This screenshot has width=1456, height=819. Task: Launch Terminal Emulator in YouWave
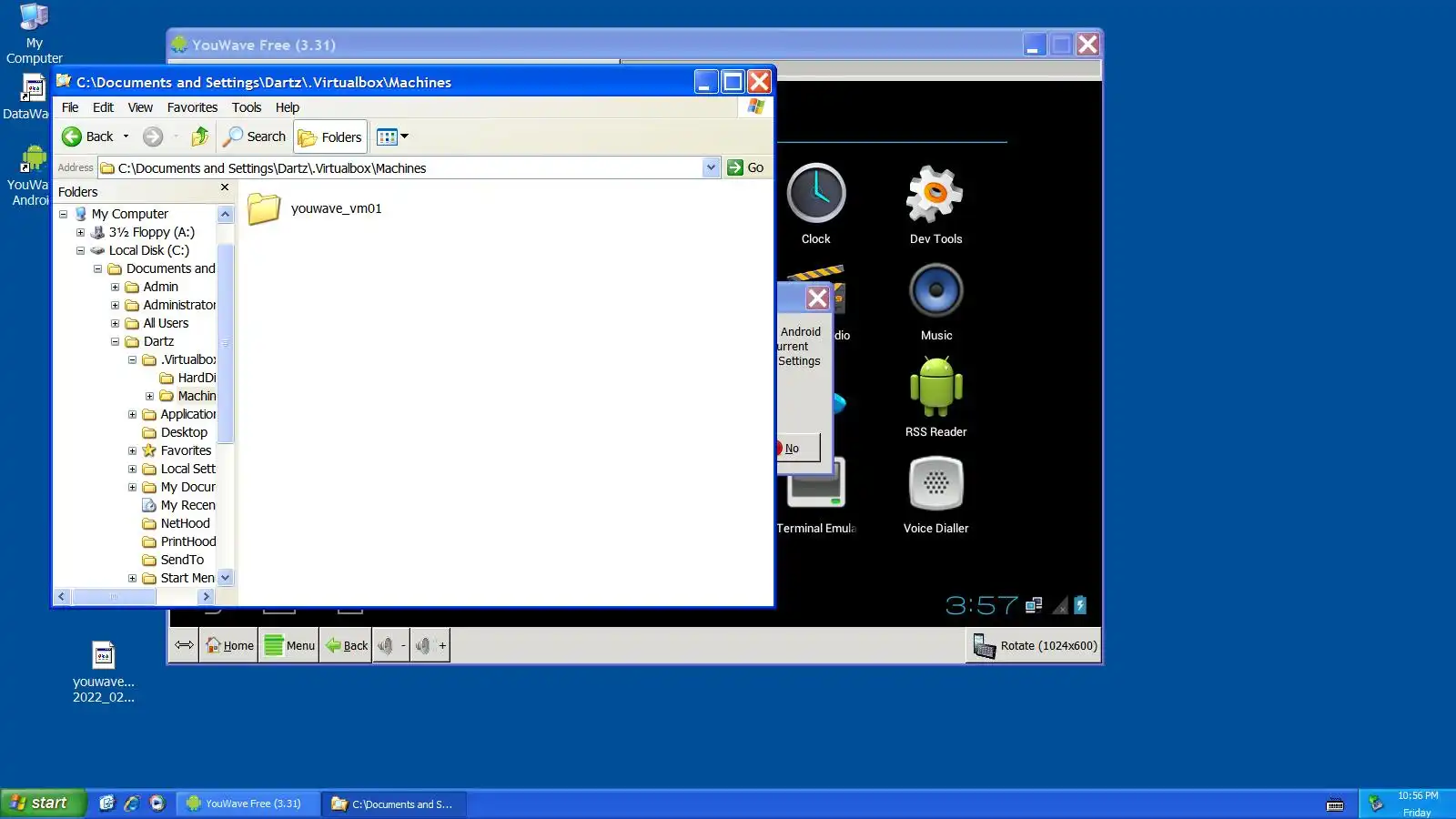pos(816,496)
